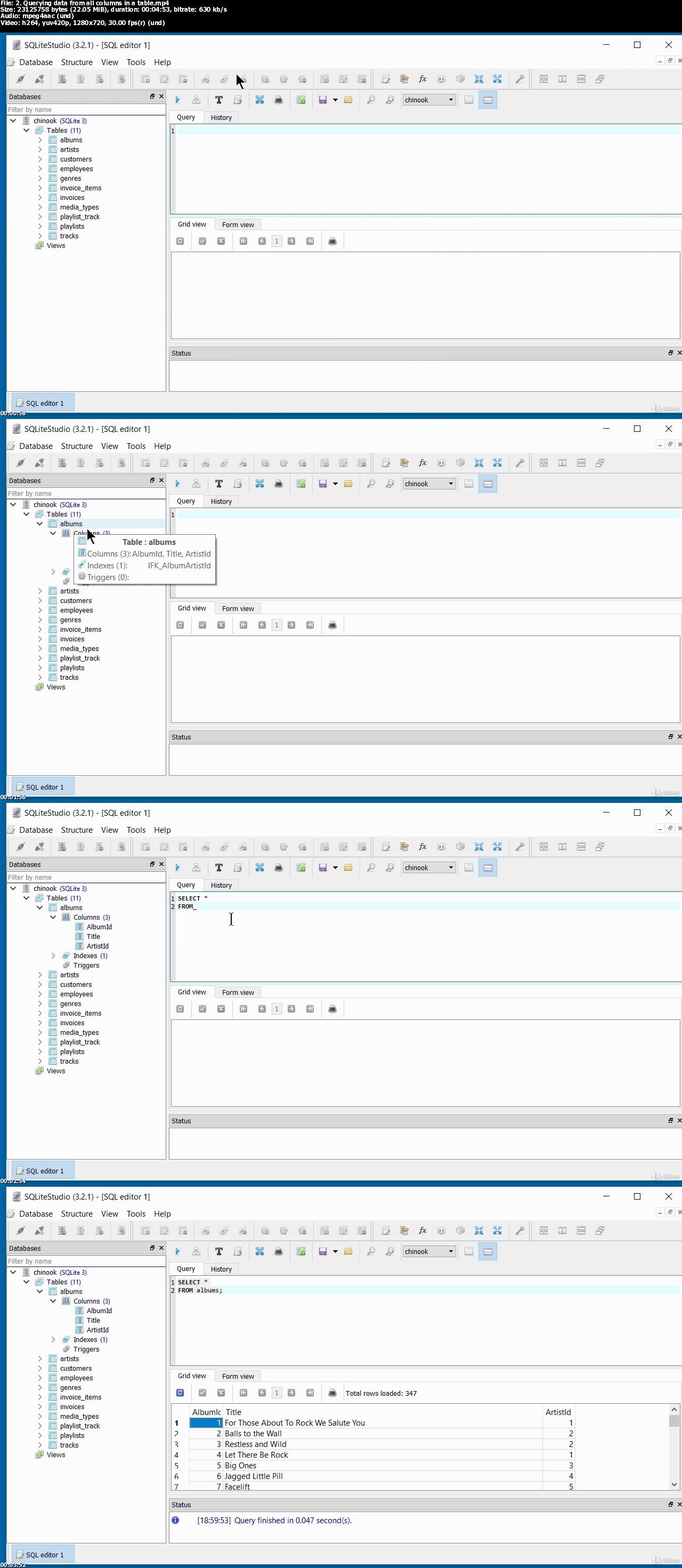Collapse Columns (3) node in the 00:02:54 frame
Screen dimensions: 682x1568
53,918
